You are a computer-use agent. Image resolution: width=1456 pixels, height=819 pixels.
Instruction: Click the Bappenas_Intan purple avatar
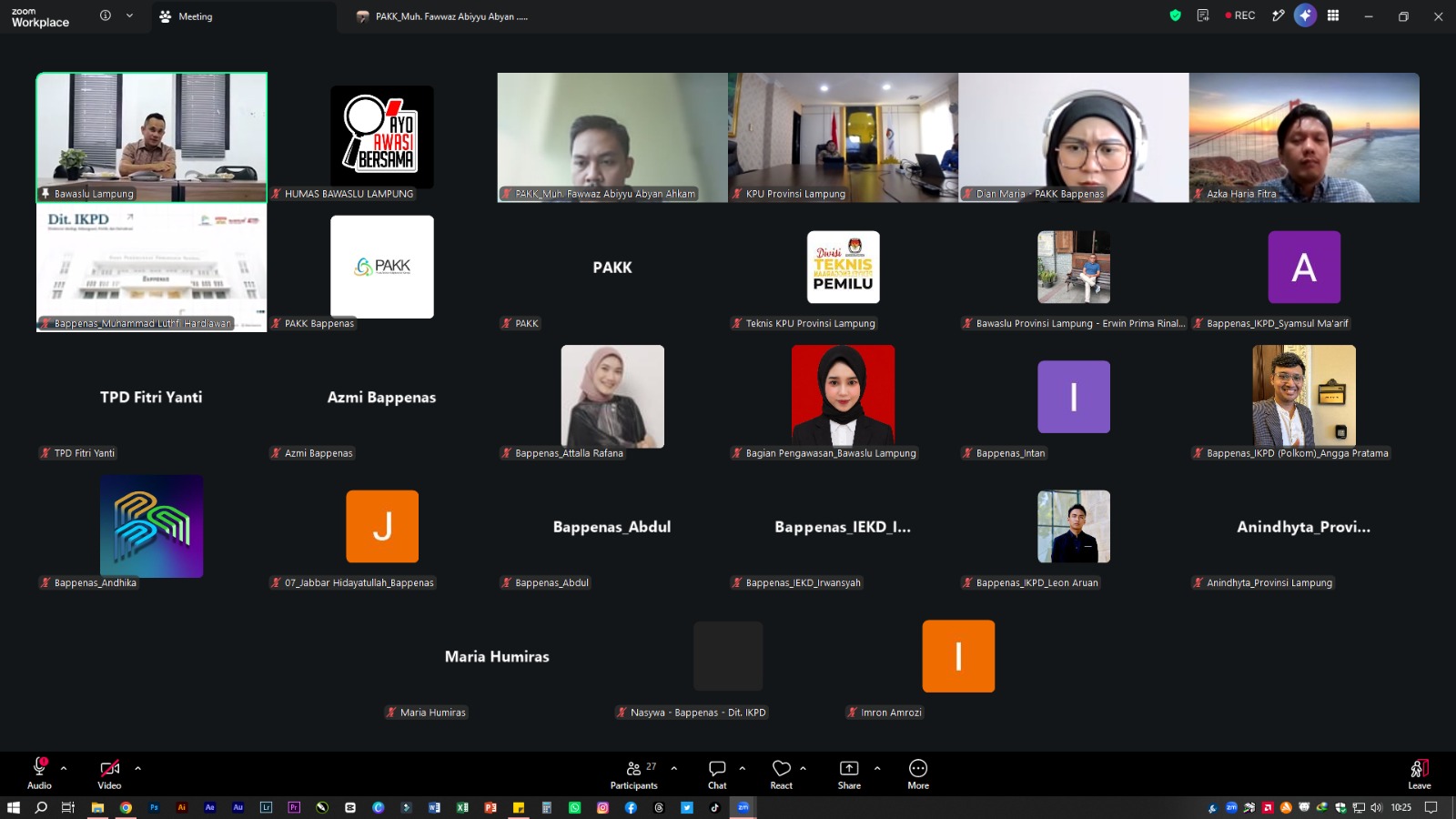(x=1073, y=397)
